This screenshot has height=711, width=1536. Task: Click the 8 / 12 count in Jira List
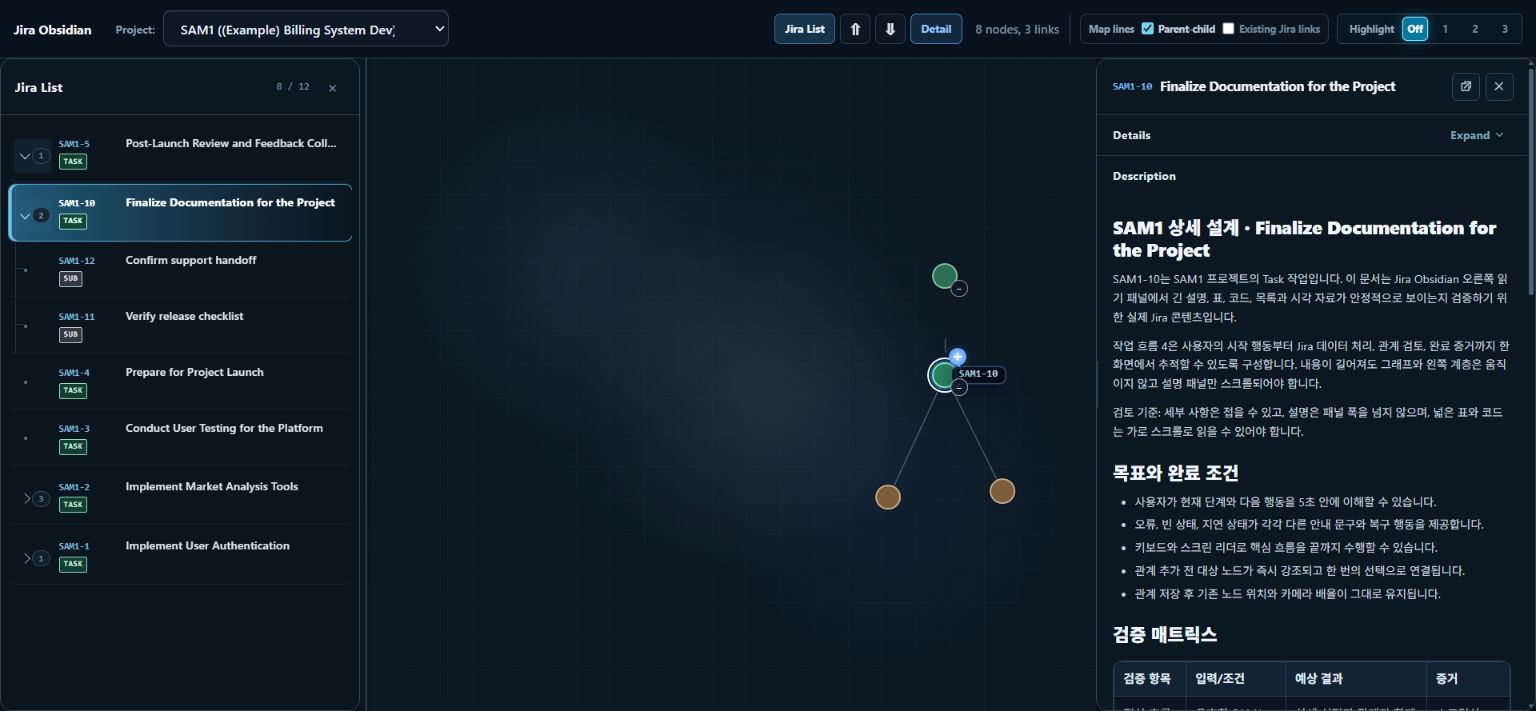pos(293,87)
